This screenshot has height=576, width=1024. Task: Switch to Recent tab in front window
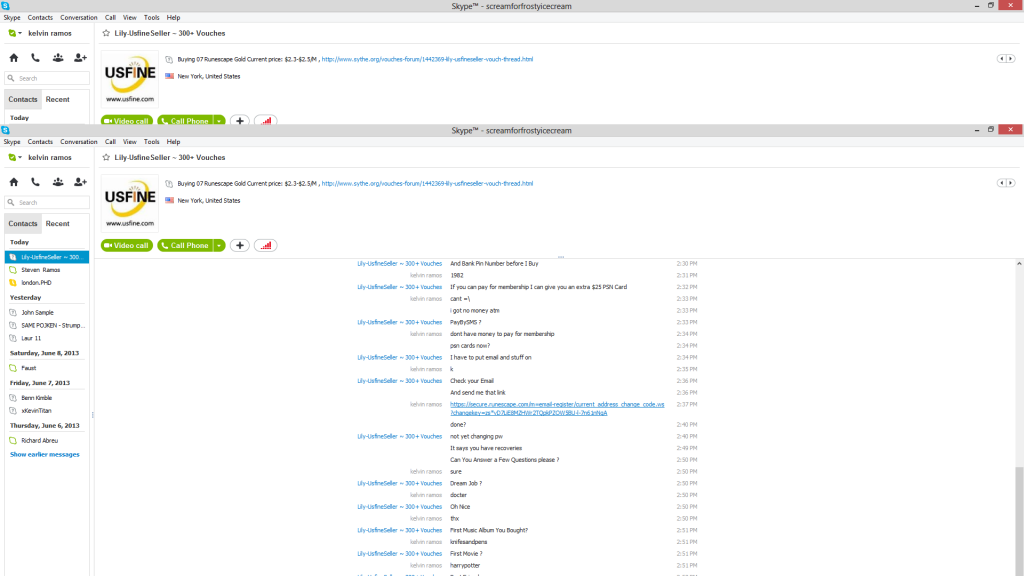[x=57, y=223]
